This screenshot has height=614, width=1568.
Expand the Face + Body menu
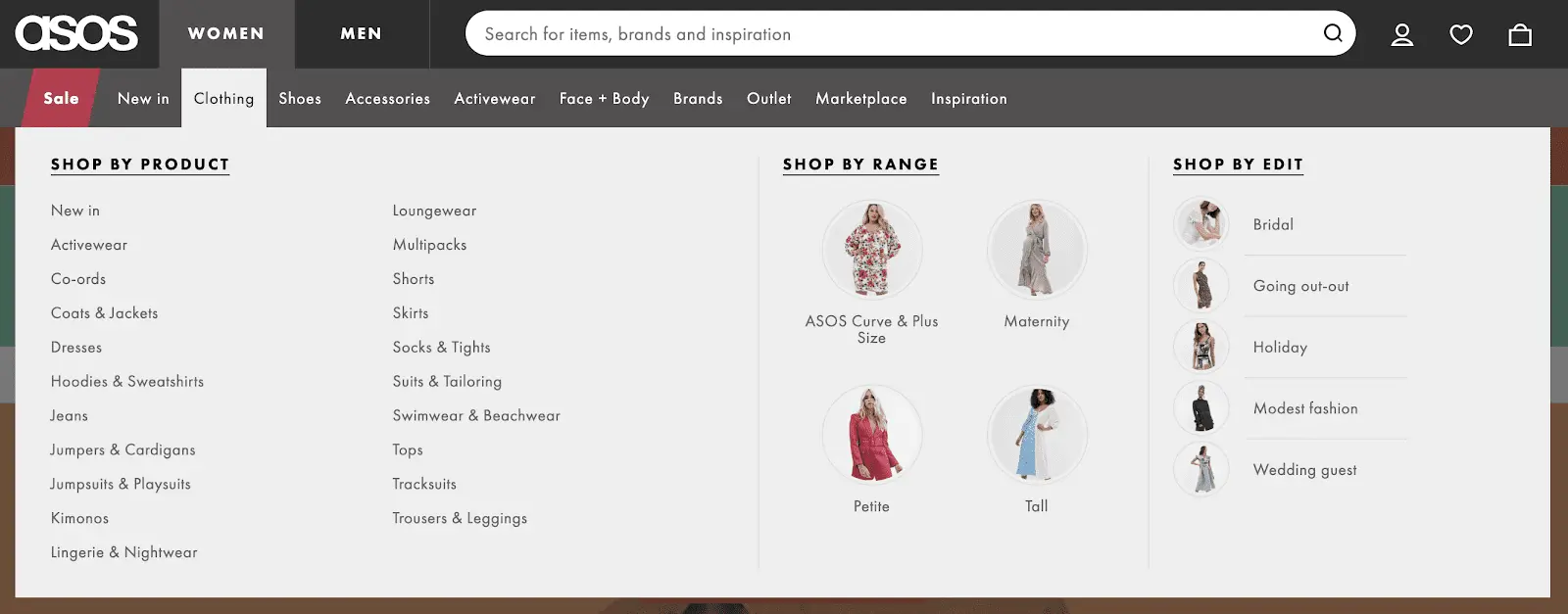click(605, 98)
